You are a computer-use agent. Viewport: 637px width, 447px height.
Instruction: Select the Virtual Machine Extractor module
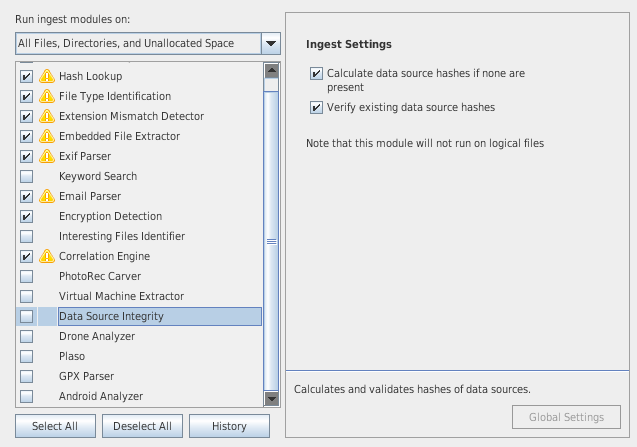pos(121,296)
